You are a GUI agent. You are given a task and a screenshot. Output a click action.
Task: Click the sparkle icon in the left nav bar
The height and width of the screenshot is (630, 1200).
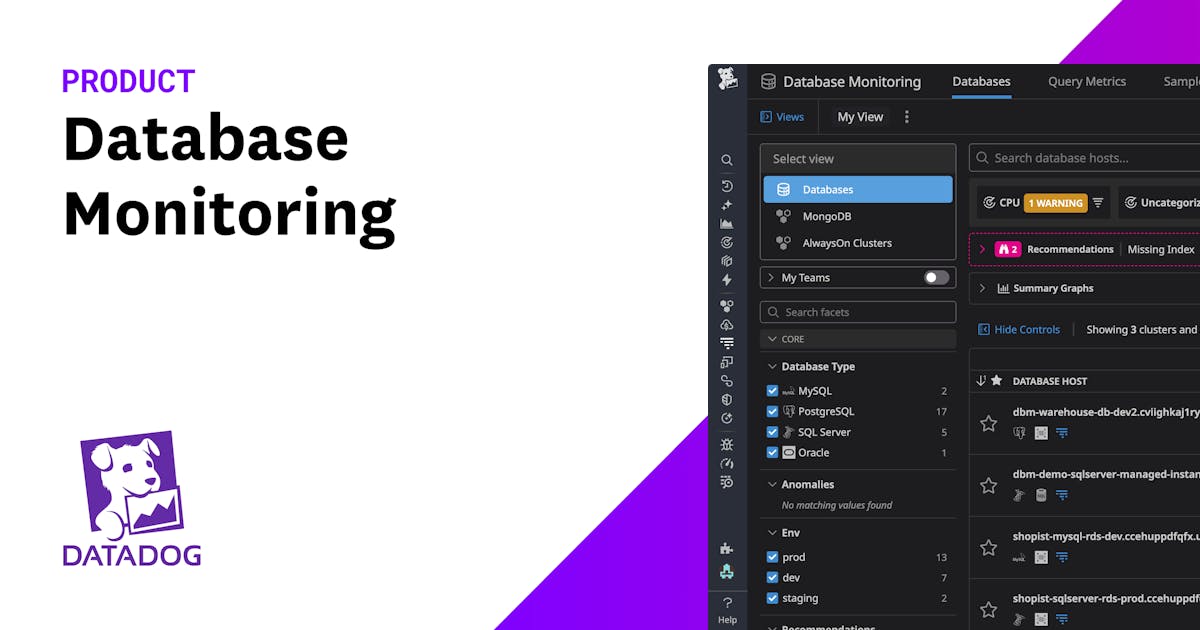727,205
